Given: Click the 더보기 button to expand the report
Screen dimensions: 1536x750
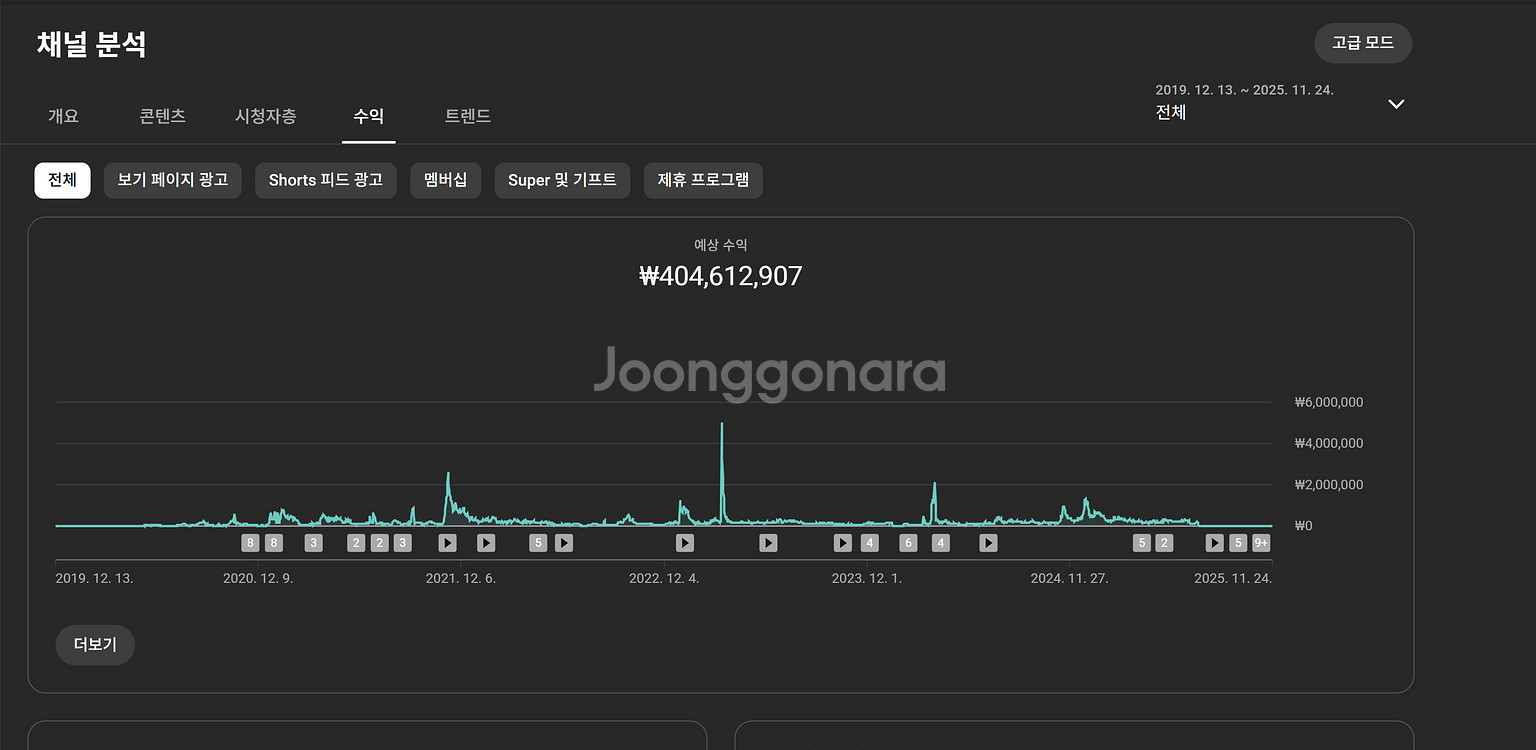Looking at the screenshot, I should click(x=95, y=645).
